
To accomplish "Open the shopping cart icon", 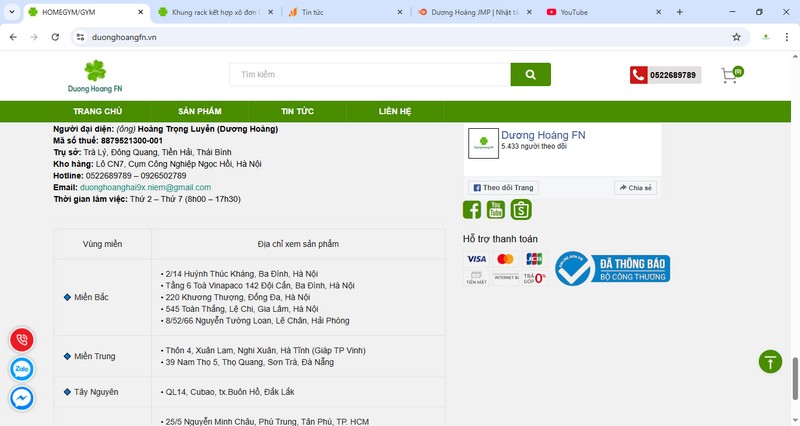I will click(730, 76).
